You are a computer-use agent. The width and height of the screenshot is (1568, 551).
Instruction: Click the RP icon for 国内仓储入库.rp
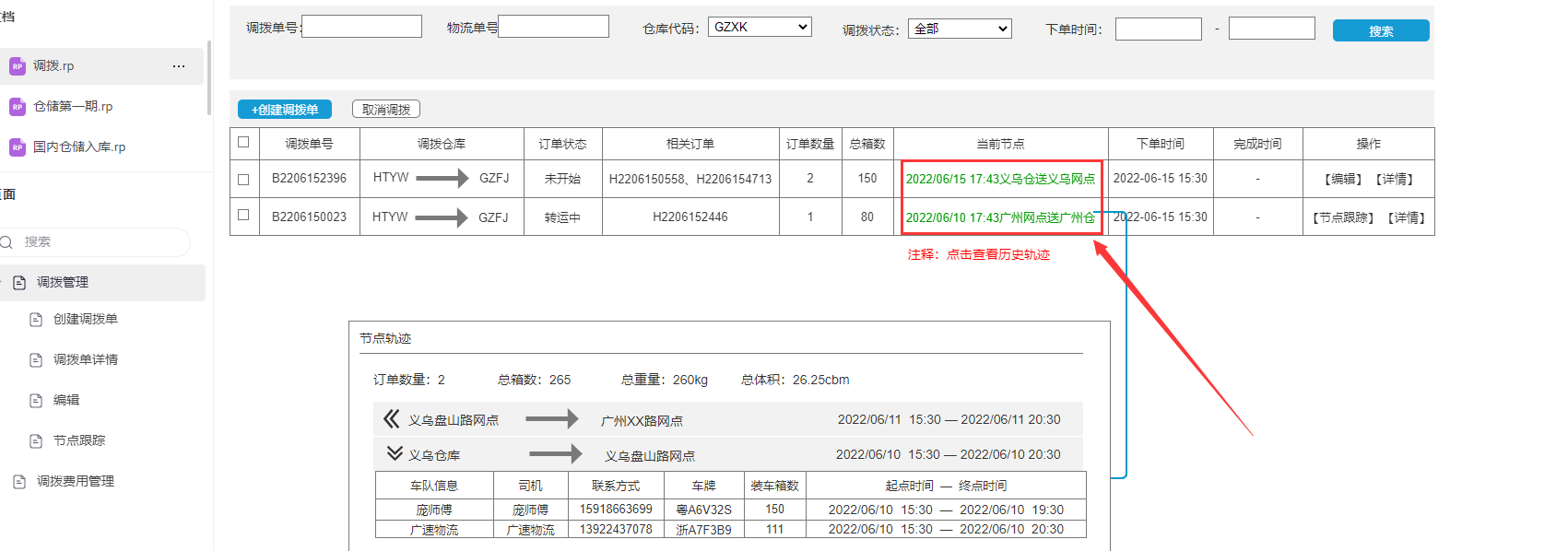click(x=17, y=147)
